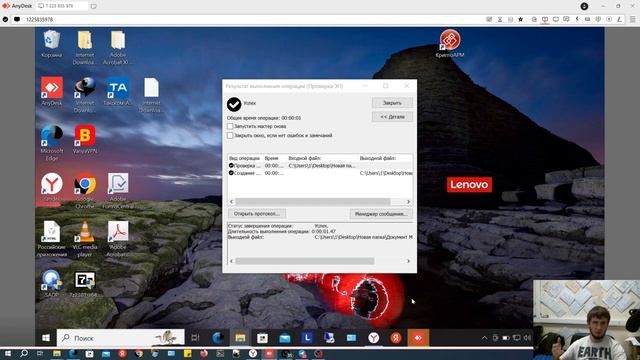Click the lightning actions icon in AnyDesk toolbar
This screenshot has width=640, height=360.
pos(577,19)
